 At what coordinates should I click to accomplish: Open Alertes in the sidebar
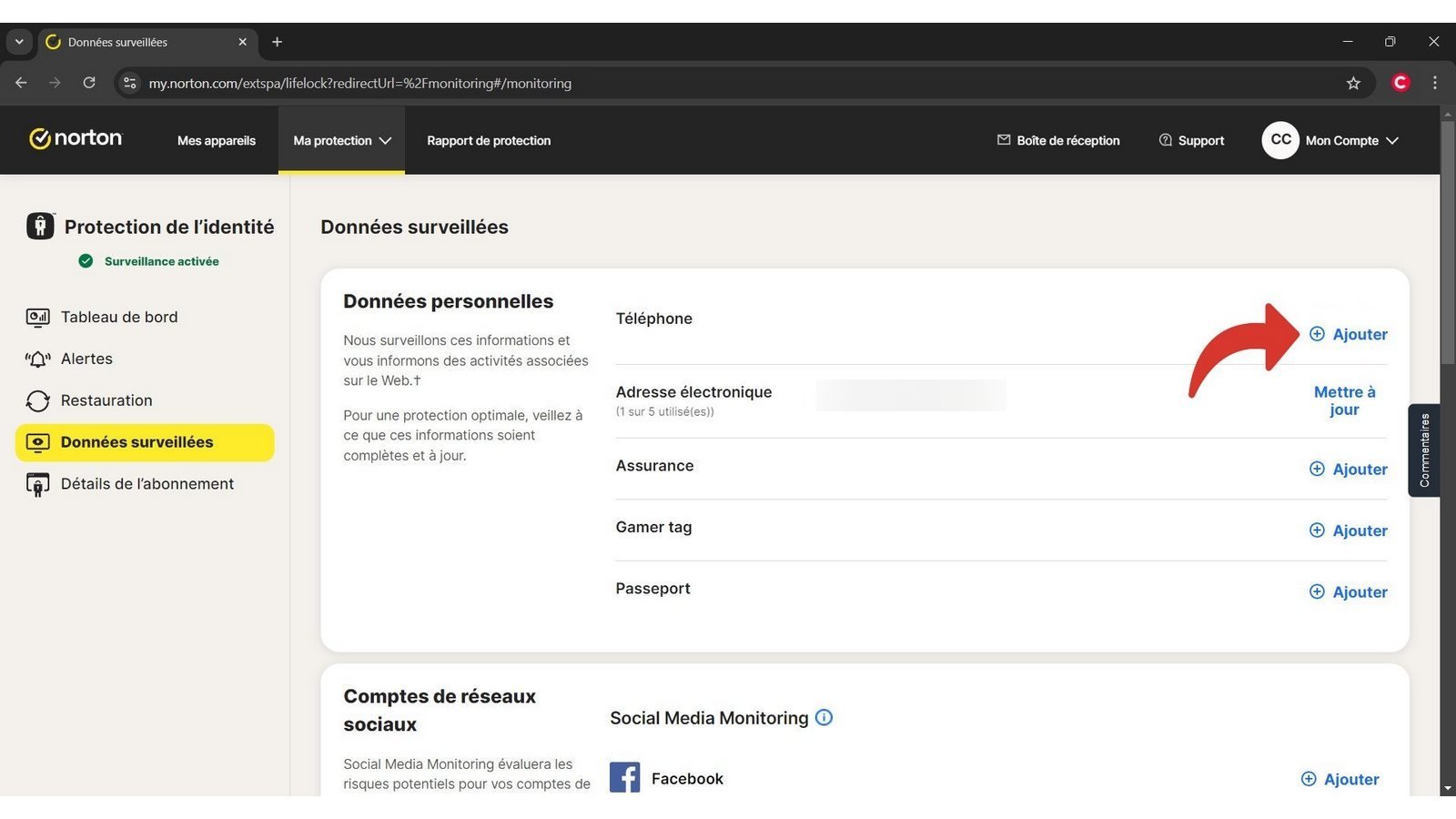coord(69,359)
